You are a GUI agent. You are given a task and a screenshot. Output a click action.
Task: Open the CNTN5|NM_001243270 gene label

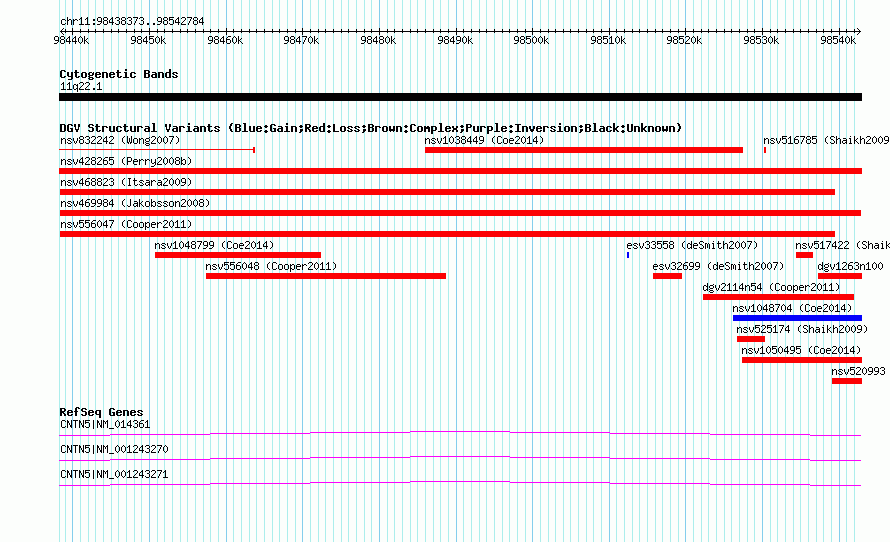tap(114, 449)
